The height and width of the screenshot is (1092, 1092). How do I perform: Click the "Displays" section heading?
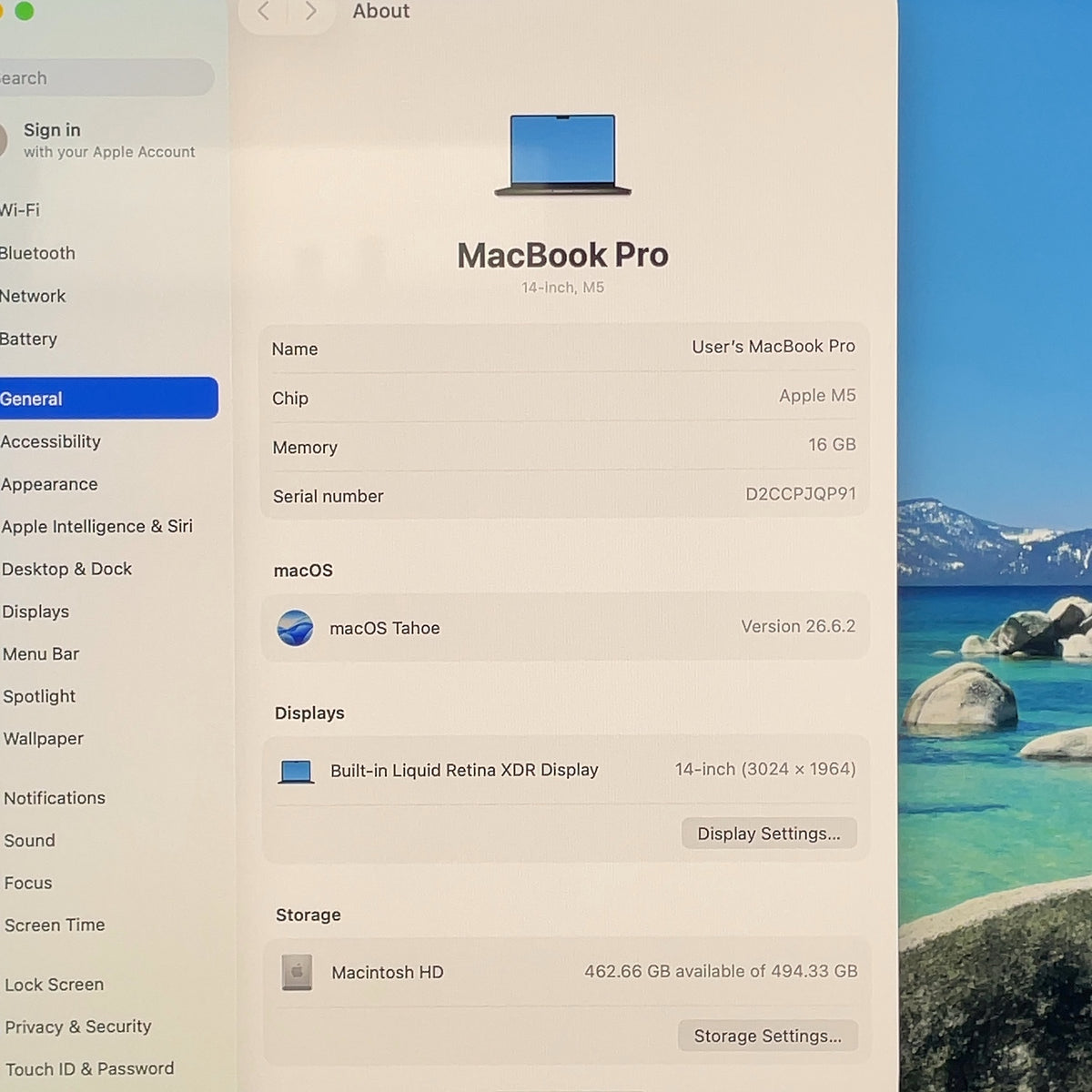309,713
